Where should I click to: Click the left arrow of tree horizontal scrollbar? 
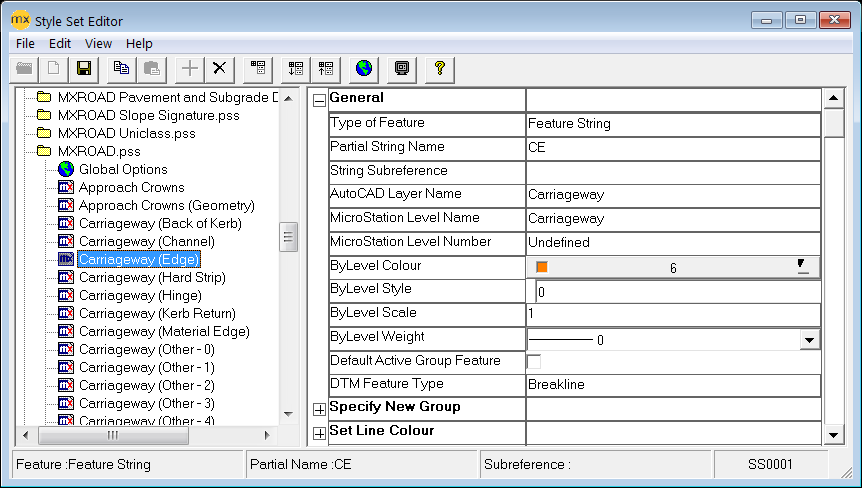click(x=26, y=435)
